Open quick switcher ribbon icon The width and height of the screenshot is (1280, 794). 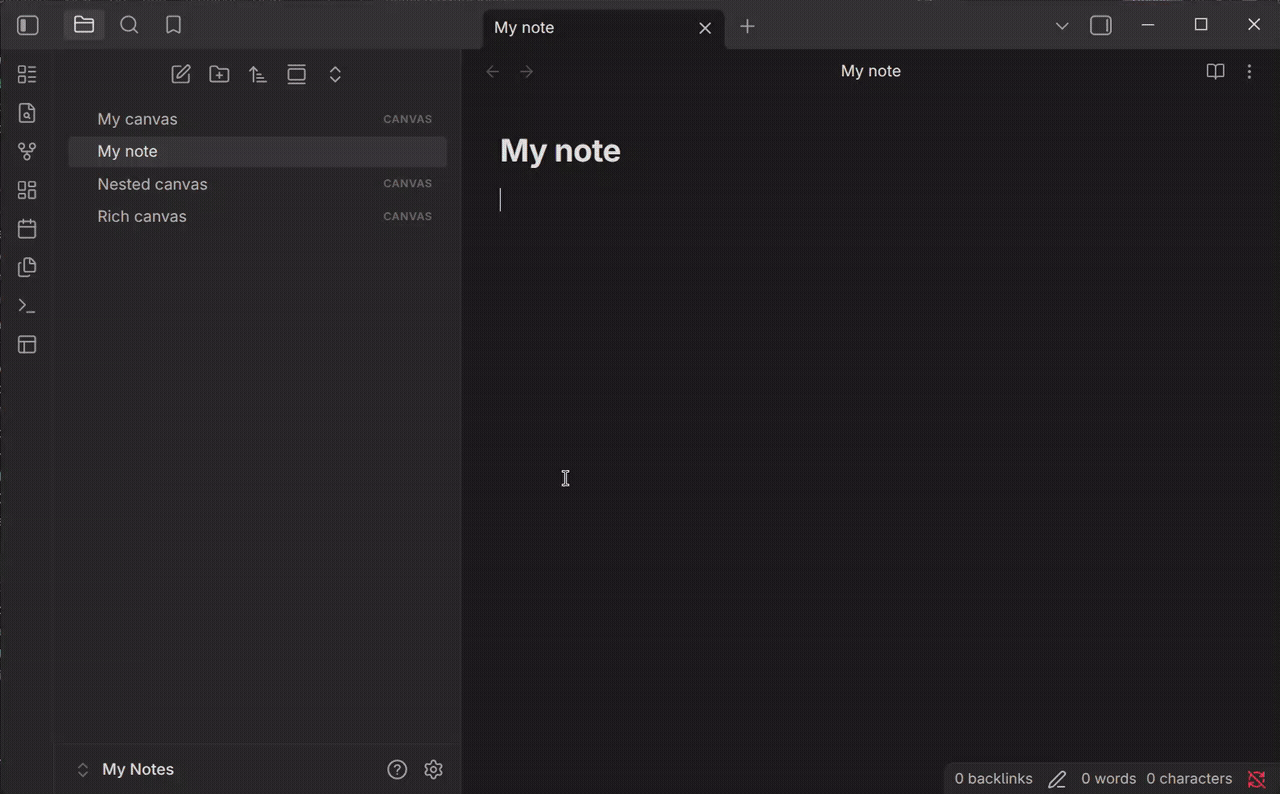coord(27,74)
